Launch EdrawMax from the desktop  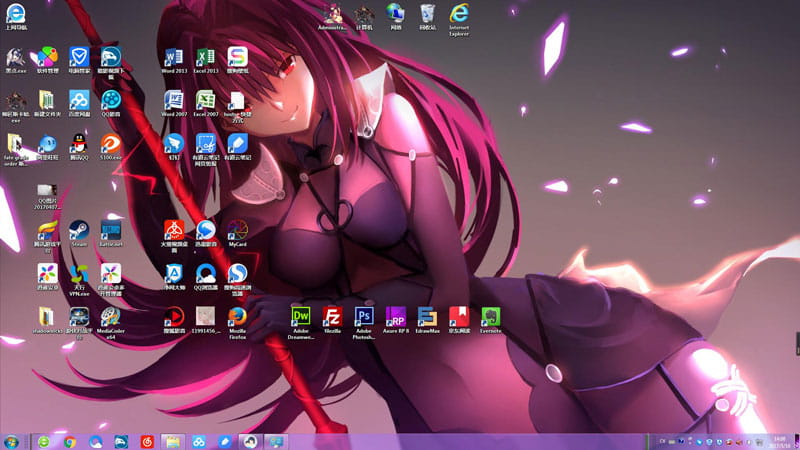click(427, 317)
